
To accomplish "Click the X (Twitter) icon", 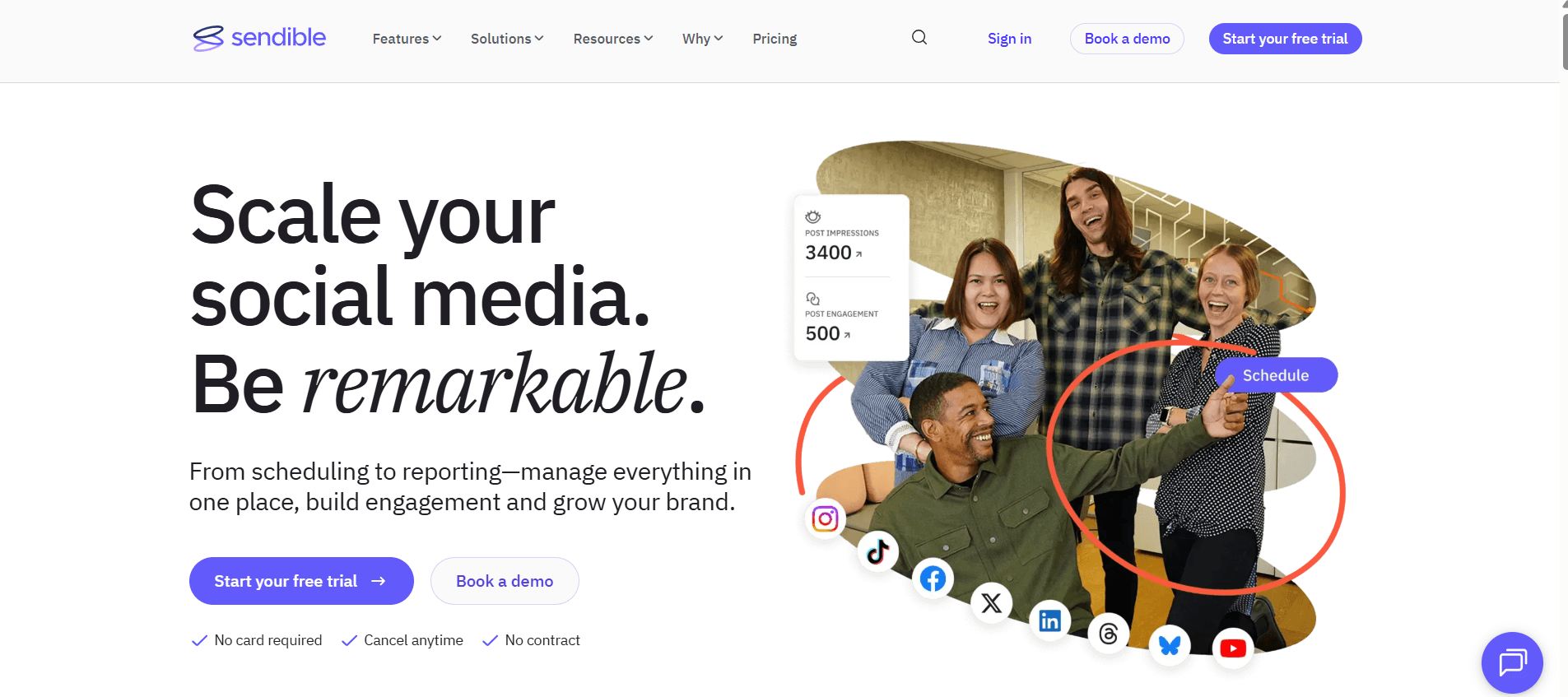I will [991, 603].
